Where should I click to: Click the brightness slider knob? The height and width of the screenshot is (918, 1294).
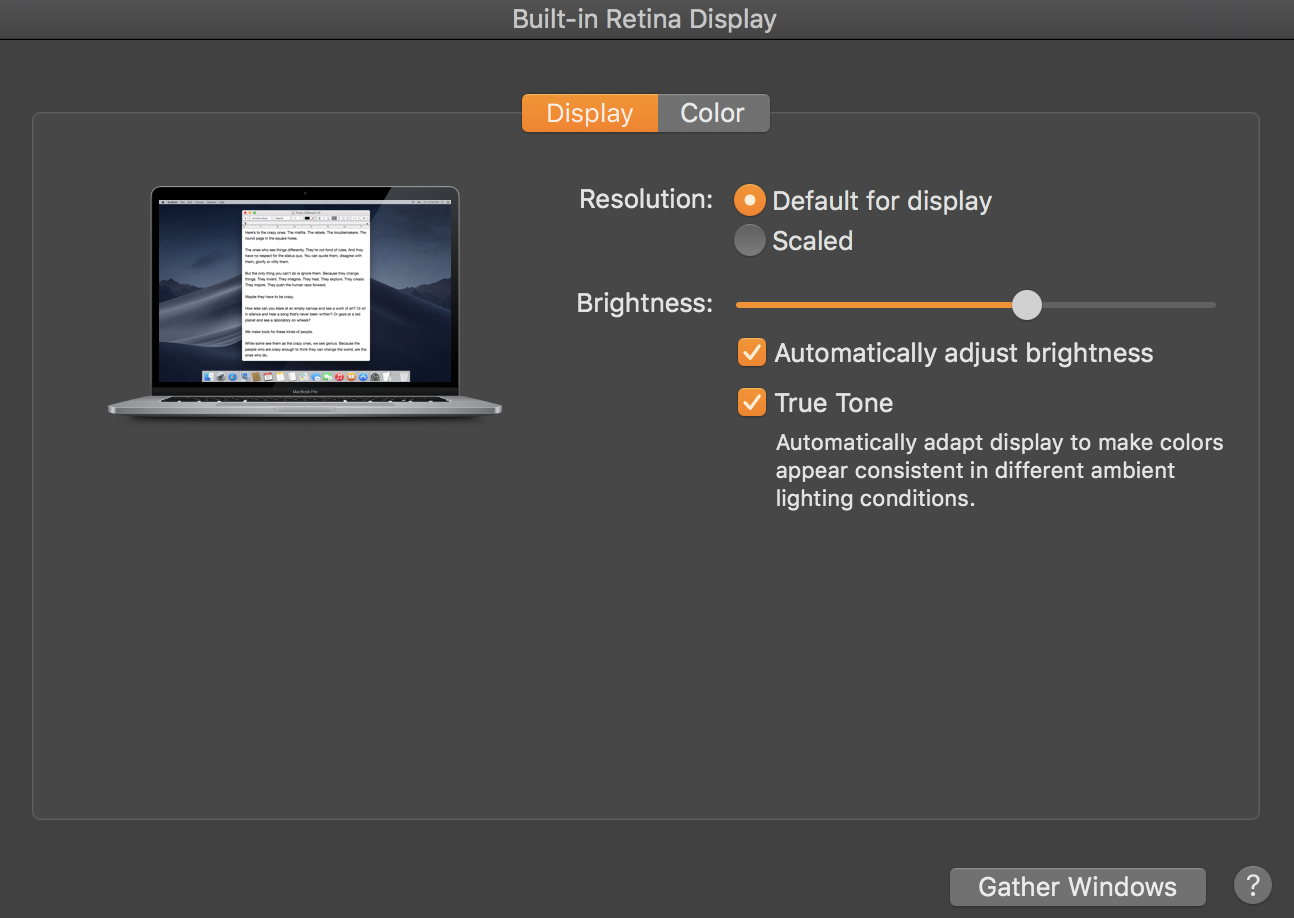[x=1026, y=305]
